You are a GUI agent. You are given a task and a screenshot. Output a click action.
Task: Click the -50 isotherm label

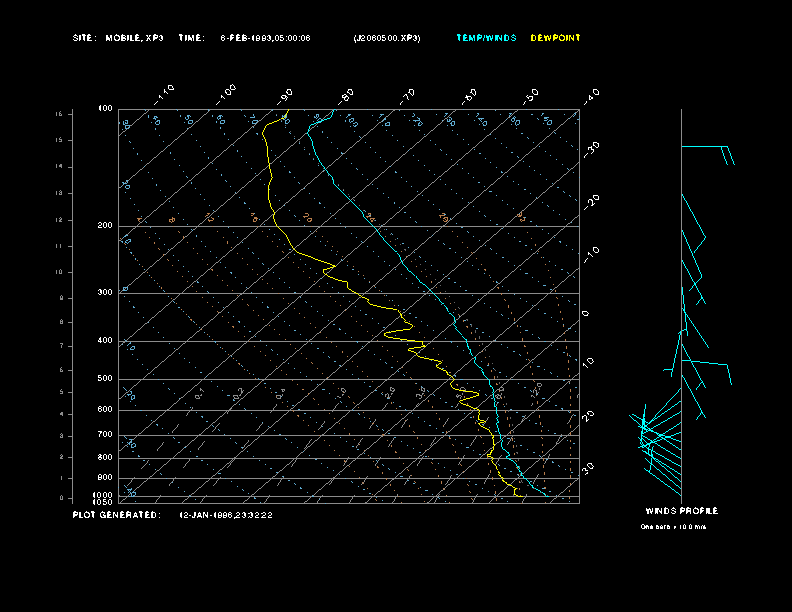coord(530,96)
